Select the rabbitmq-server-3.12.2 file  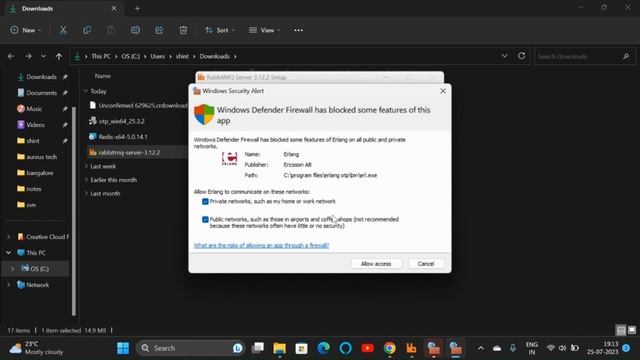point(129,152)
